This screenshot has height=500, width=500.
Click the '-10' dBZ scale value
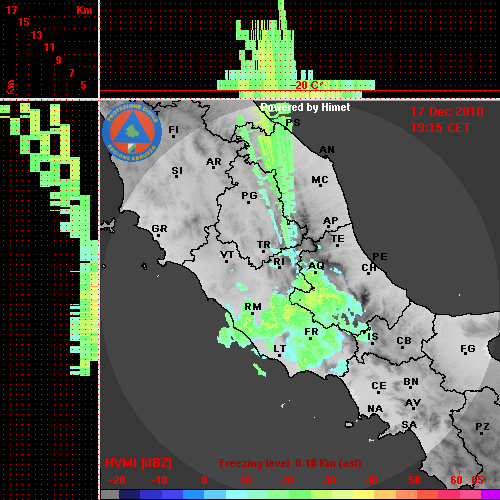click(159, 480)
